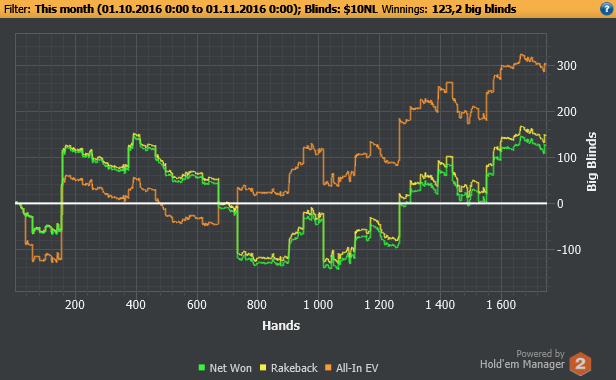Click the 'Hands' x-axis title
Screen dimensions: 616x380
click(x=281, y=326)
